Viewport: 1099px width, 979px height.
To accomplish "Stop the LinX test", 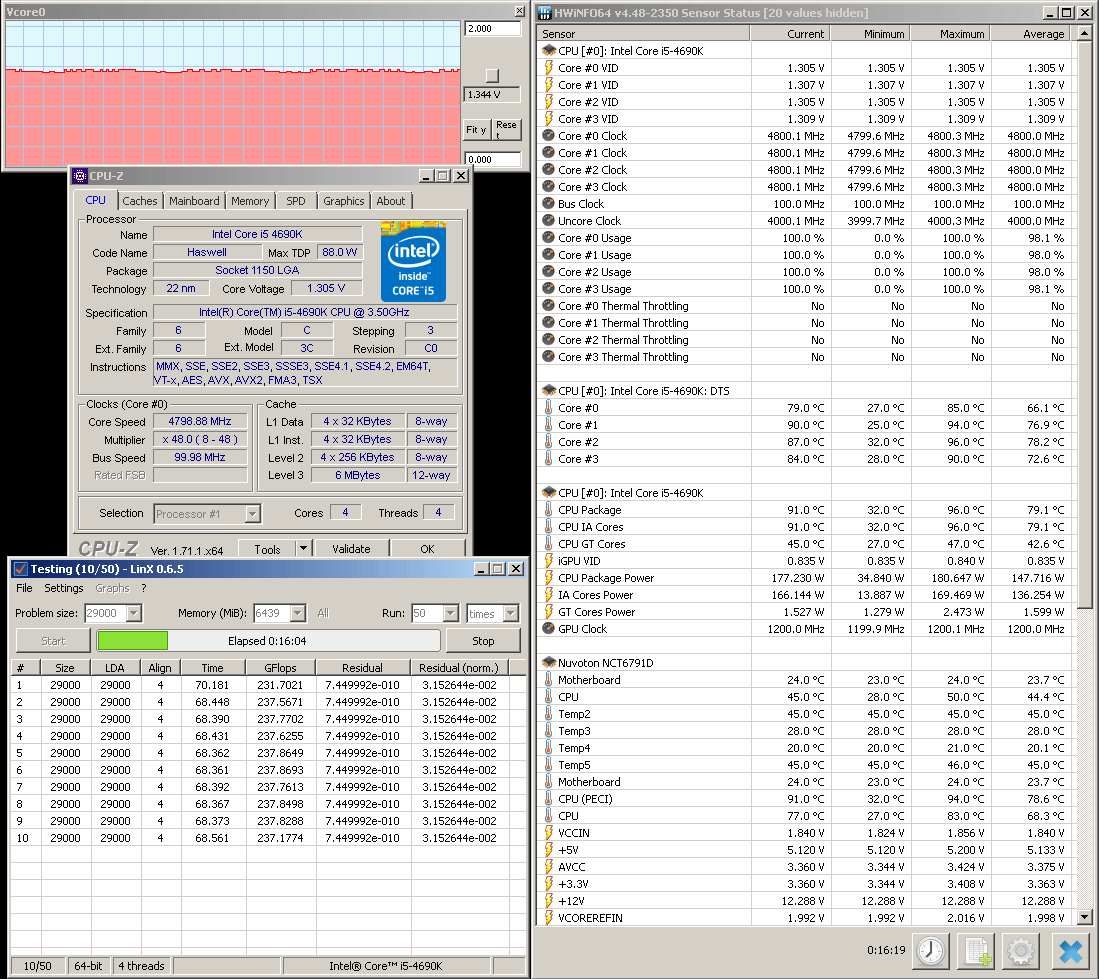I will (x=483, y=641).
